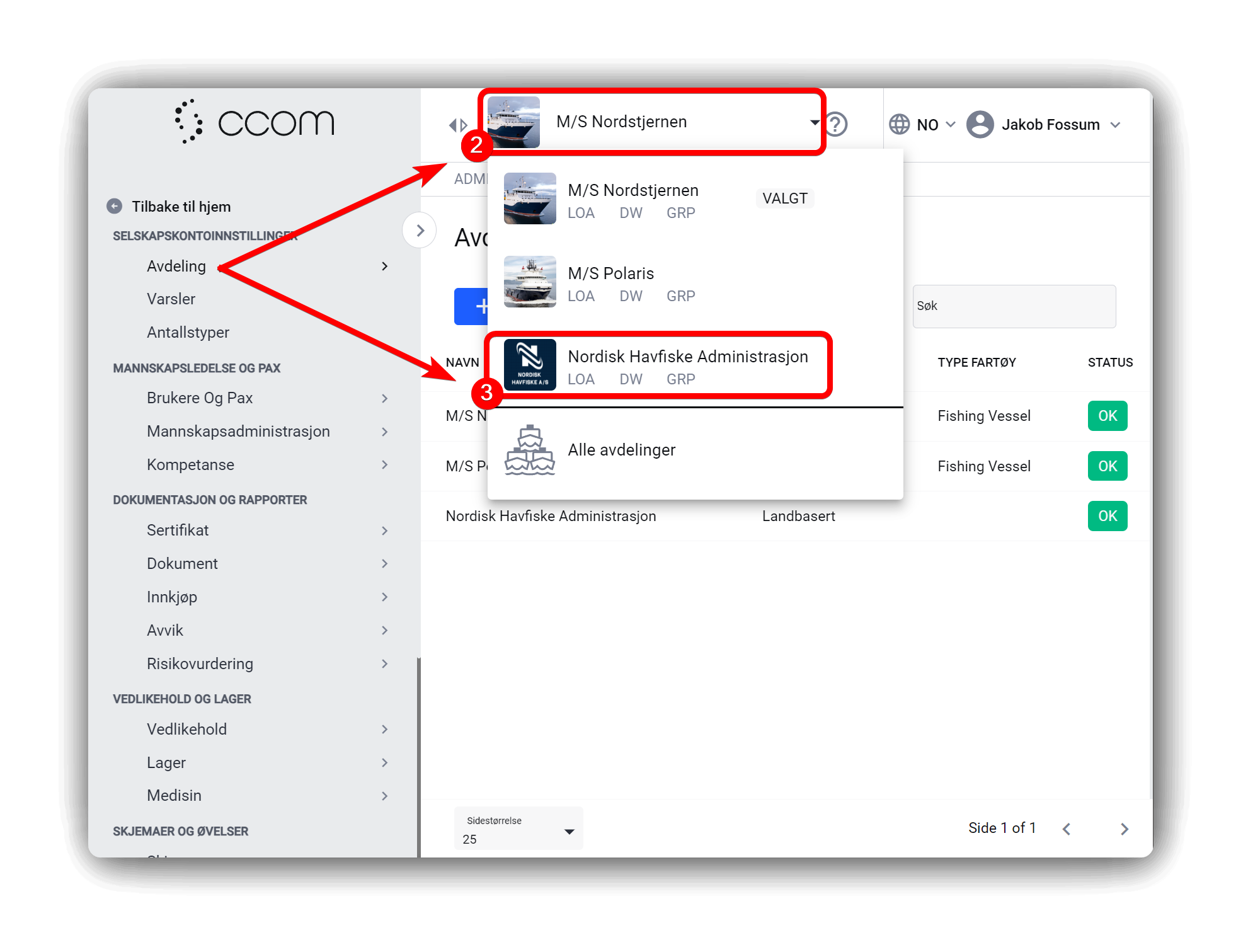This screenshot has width=1248, height=952.
Task: Click Nordisk Havfiske Administrasjon table row name
Action: (x=551, y=516)
